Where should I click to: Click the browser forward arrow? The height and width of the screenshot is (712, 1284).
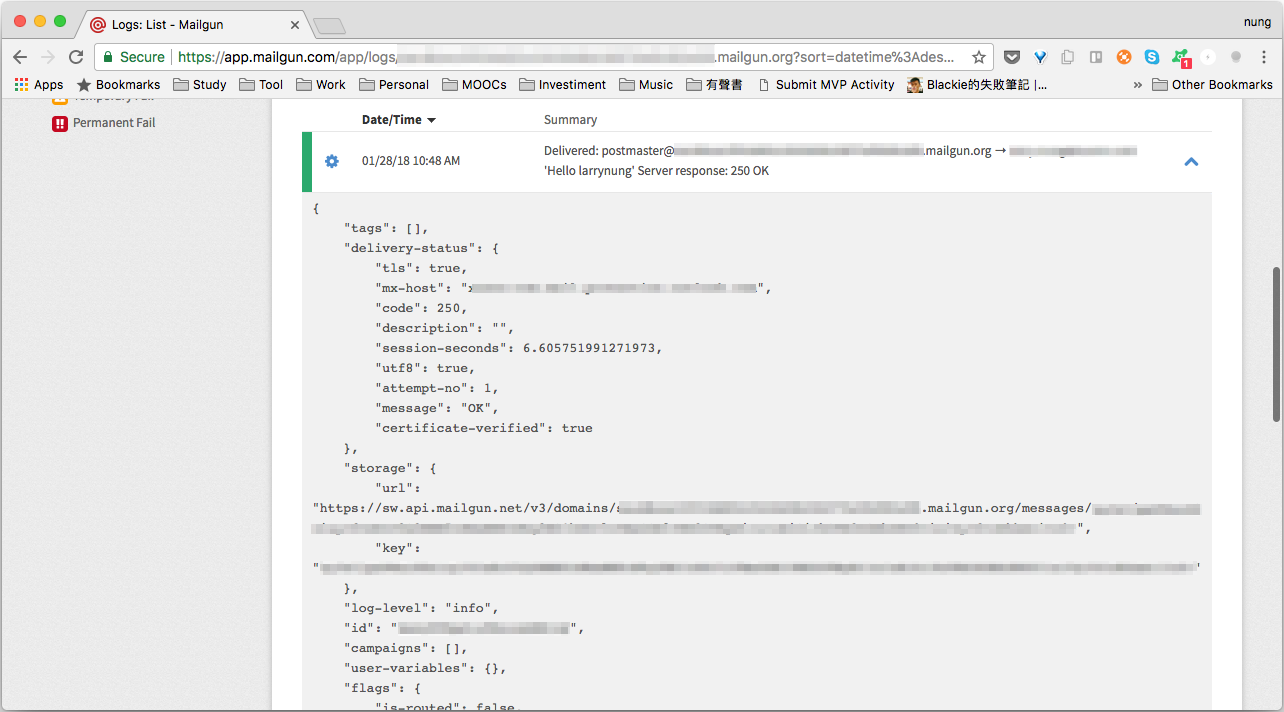tap(48, 57)
